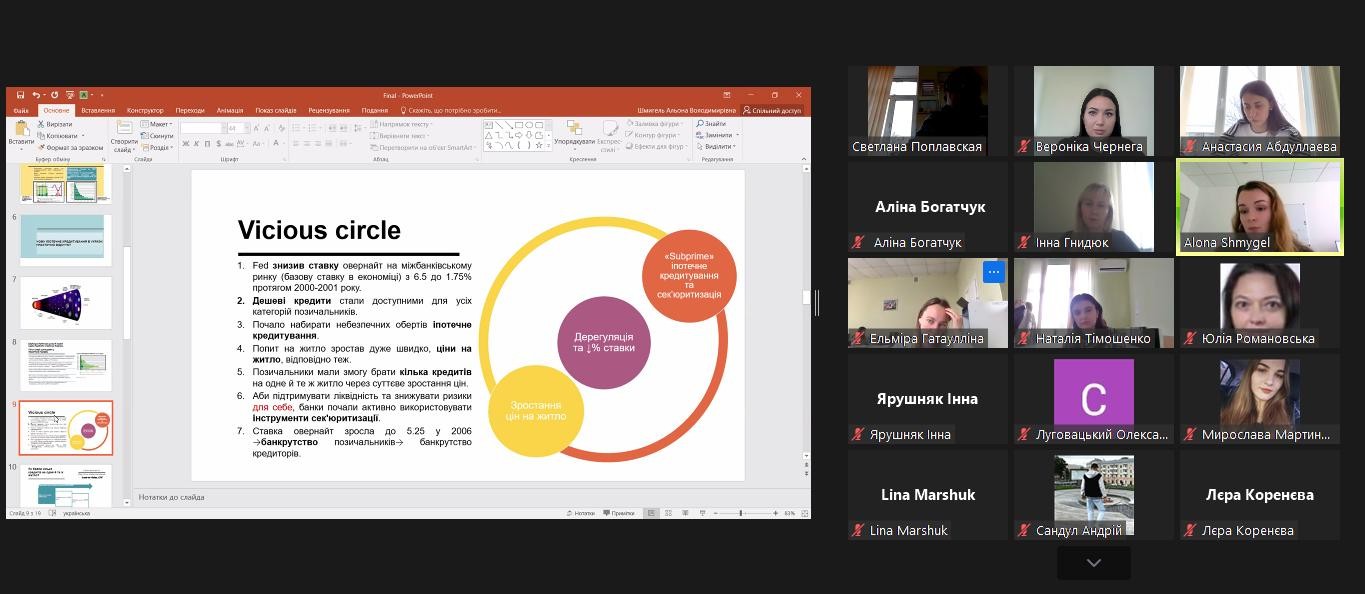Click the New Slide (Створити слайд) icon
The width and height of the screenshot is (1365, 594).
124,129
